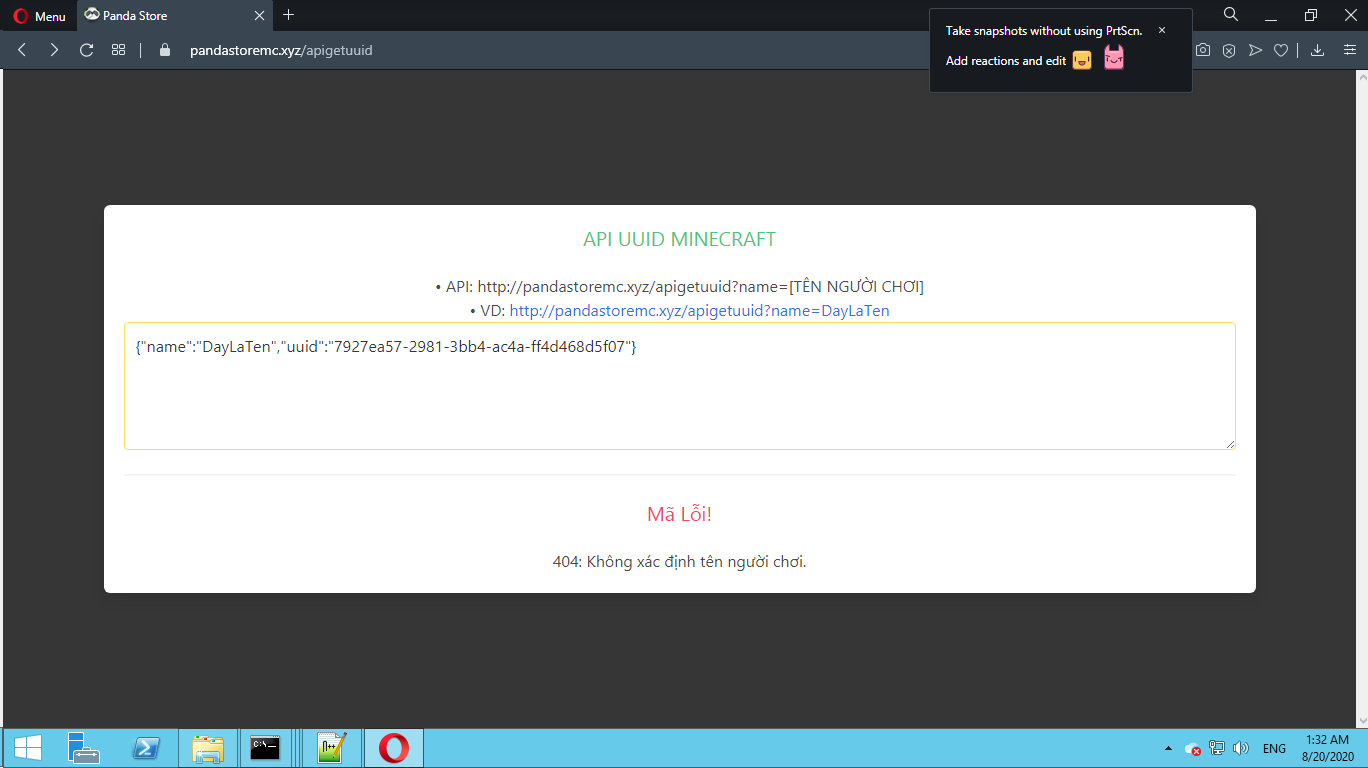Restore down the Opera window
The width and height of the screenshot is (1368, 768).
coord(1311,15)
